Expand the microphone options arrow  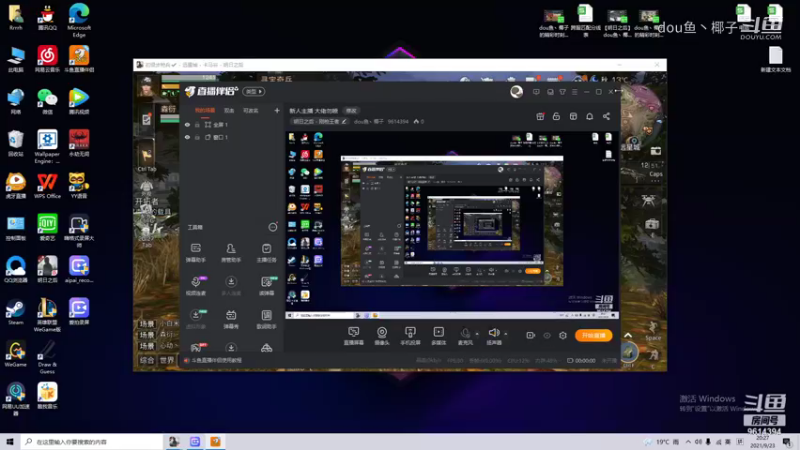tap(477, 334)
